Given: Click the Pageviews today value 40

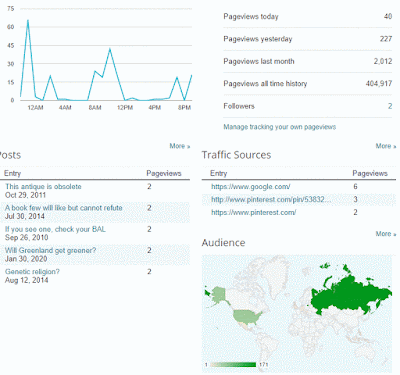Looking at the screenshot, I should click(388, 16).
